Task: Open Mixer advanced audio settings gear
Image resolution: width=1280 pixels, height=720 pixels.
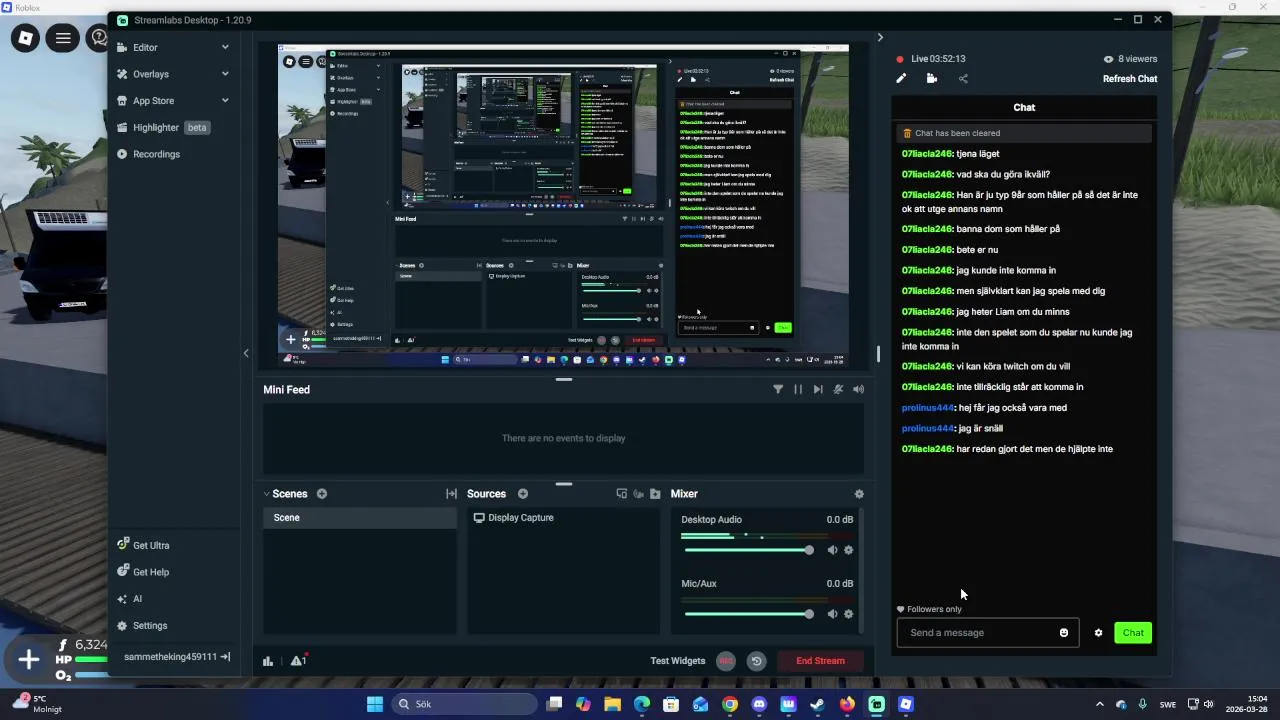Action: [859, 494]
